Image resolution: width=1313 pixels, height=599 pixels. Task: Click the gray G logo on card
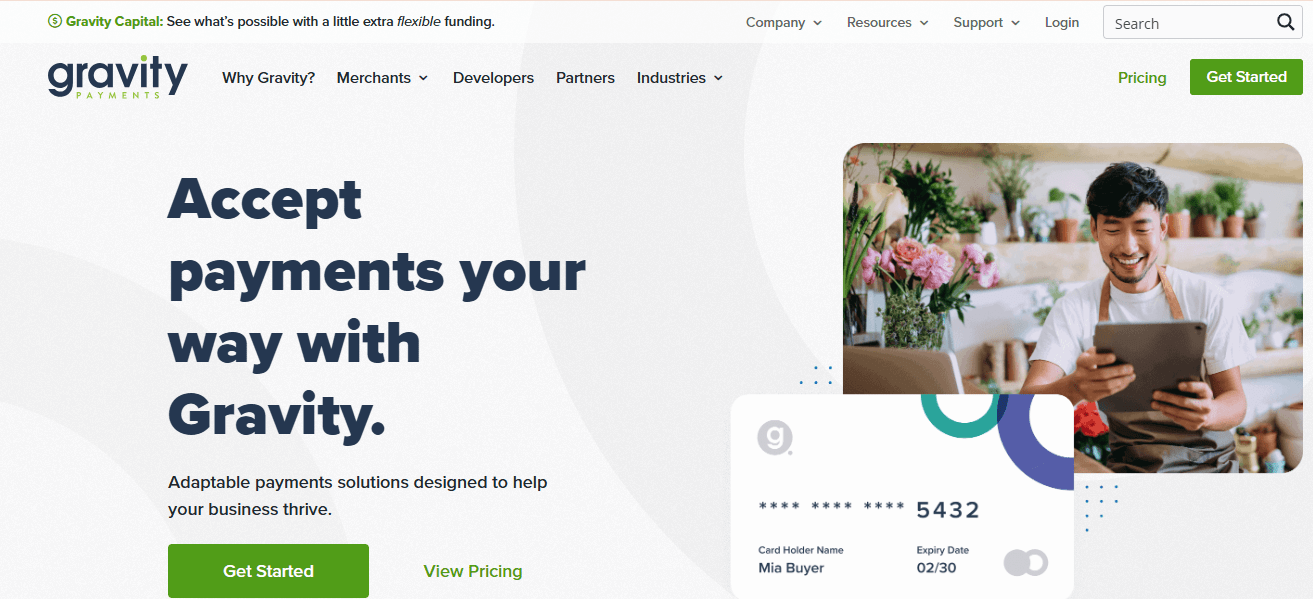tap(774, 438)
